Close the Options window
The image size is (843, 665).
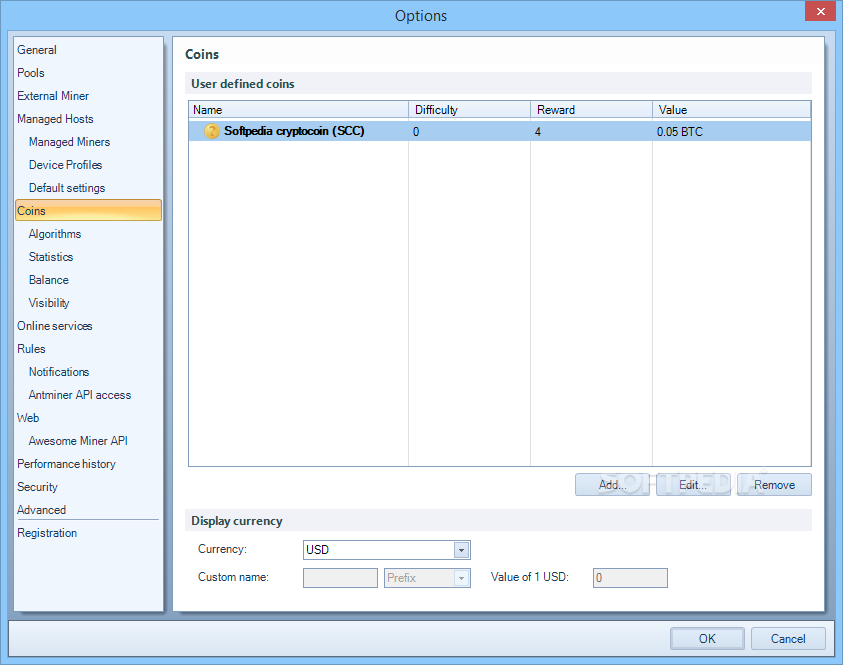pyautogui.click(x=820, y=11)
